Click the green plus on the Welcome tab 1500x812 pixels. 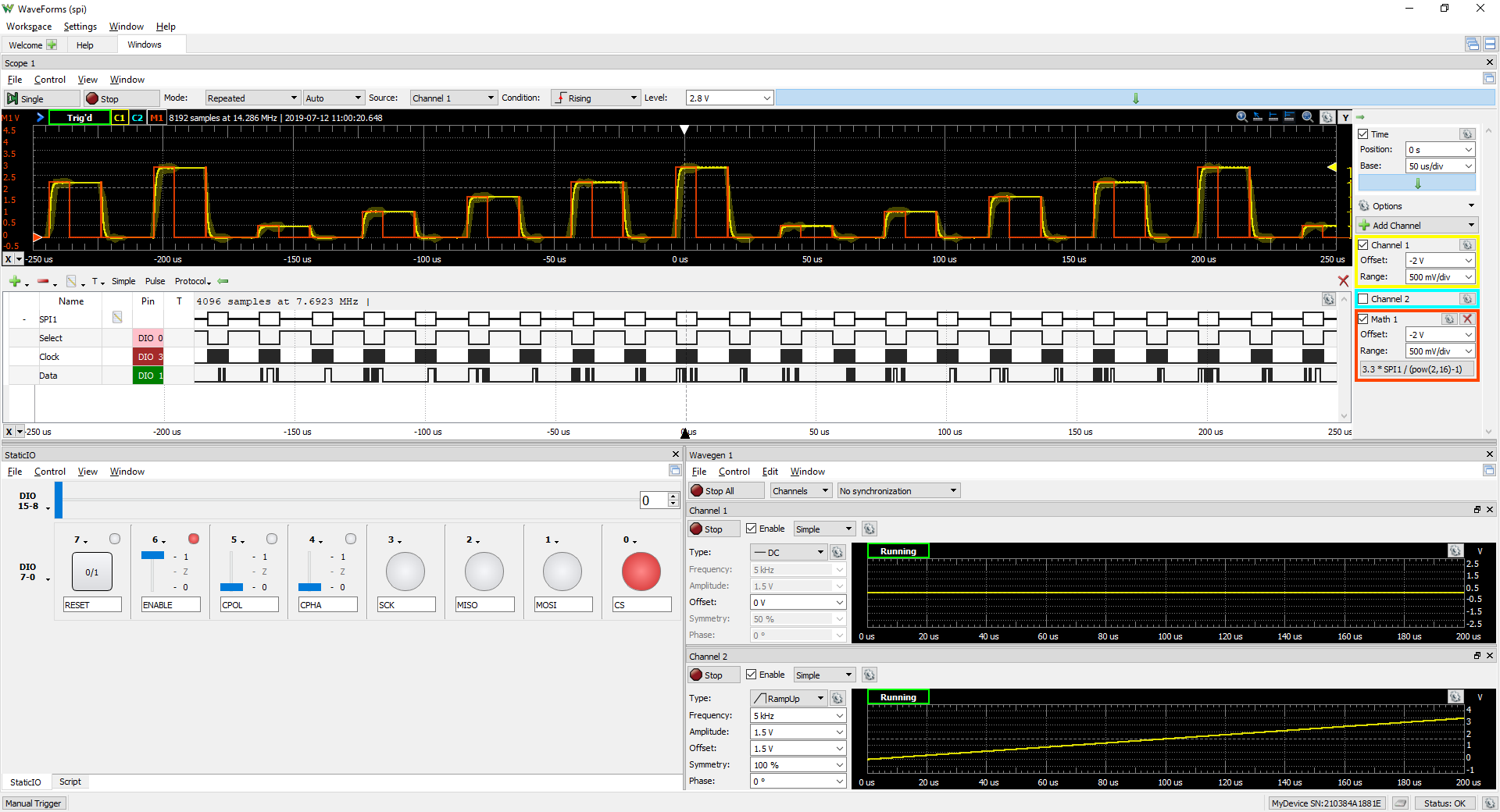(52, 45)
